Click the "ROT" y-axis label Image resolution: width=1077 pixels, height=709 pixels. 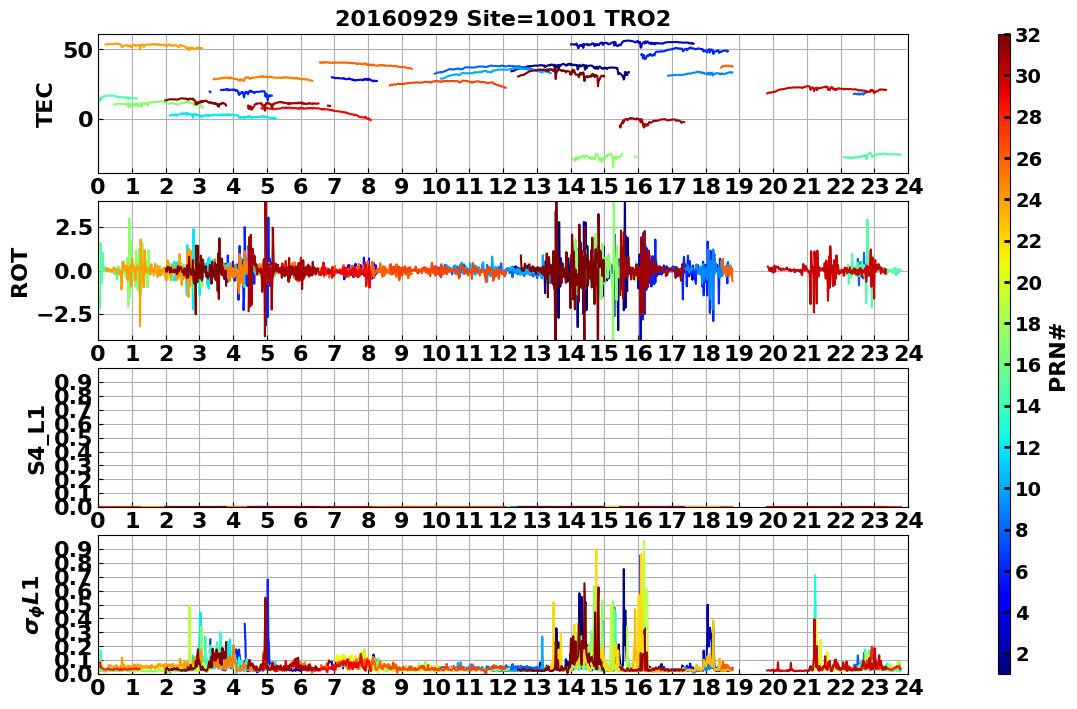point(20,273)
